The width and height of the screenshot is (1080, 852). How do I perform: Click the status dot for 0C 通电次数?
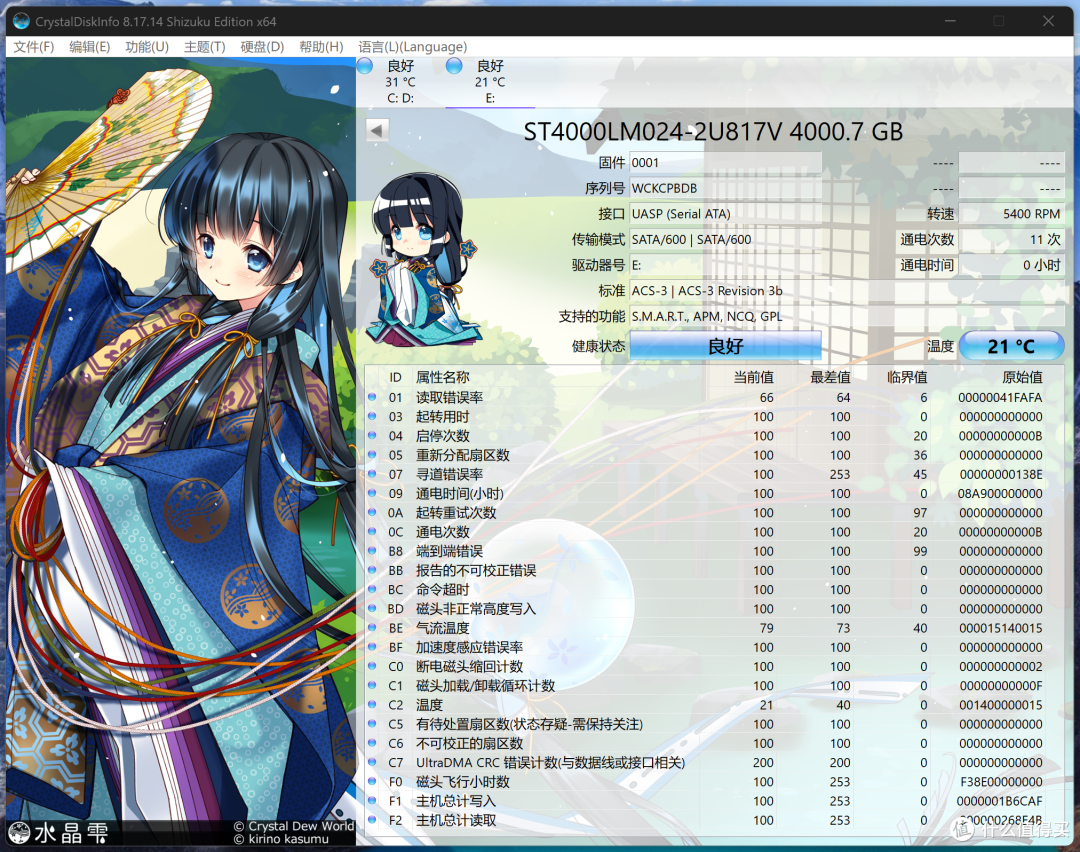(x=372, y=532)
